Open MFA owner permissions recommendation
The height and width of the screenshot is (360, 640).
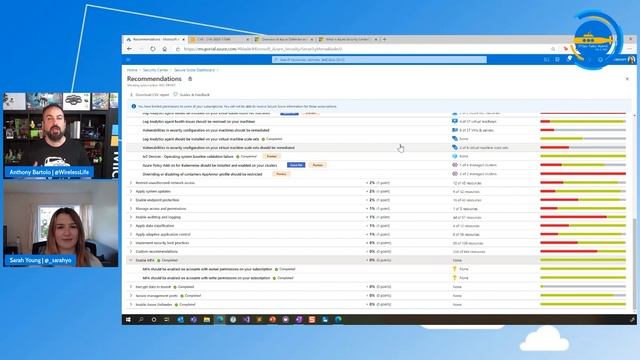pyautogui.click(x=207, y=269)
